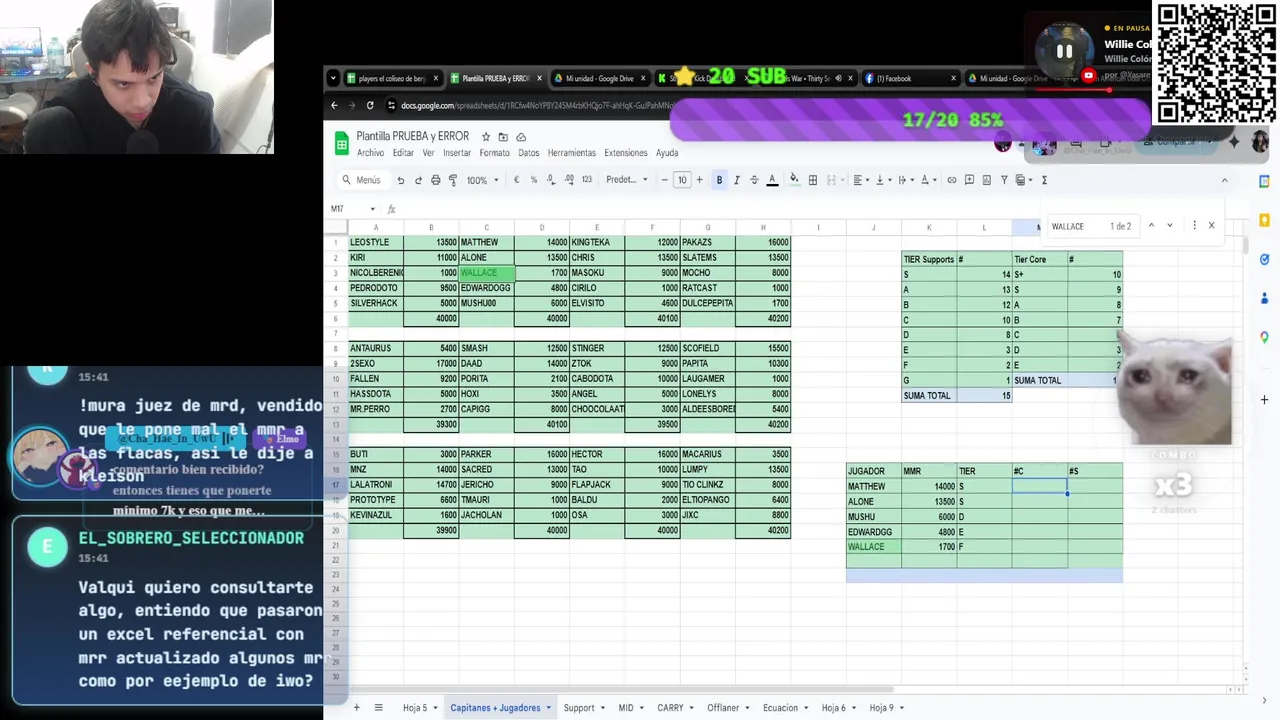Click the Insert chart icon
Viewport: 1280px width, 720px height.
987,180
